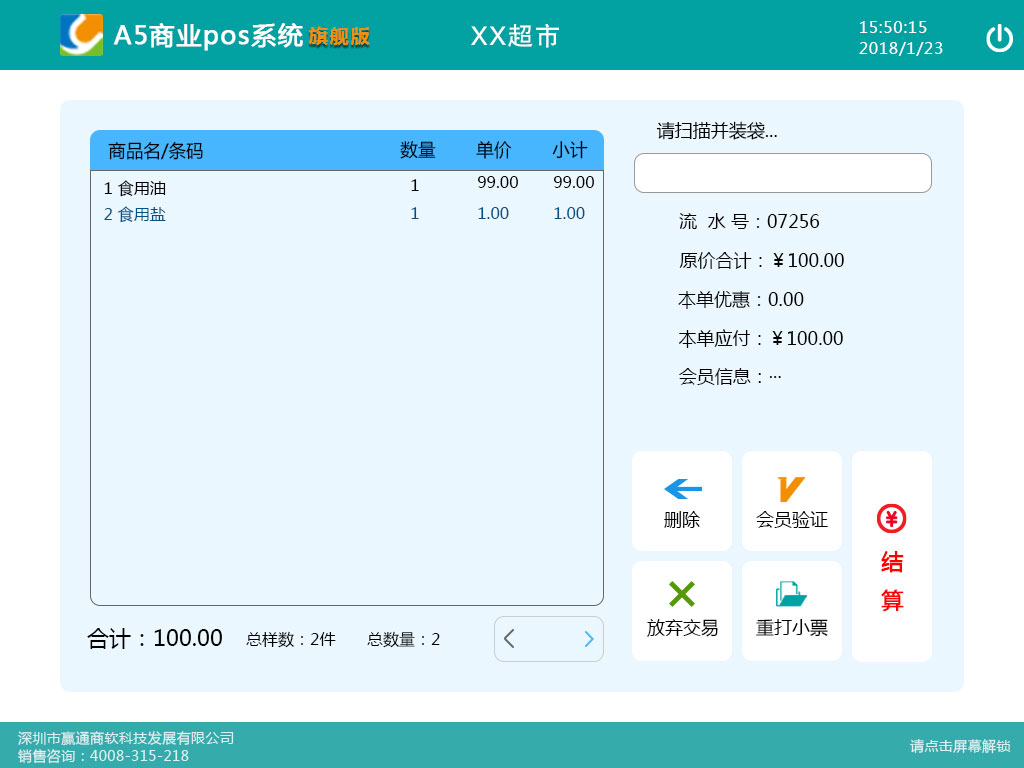The width and height of the screenshot is (1024, 768).
Task: Click the 单价 column header
Action: [493, 151]
